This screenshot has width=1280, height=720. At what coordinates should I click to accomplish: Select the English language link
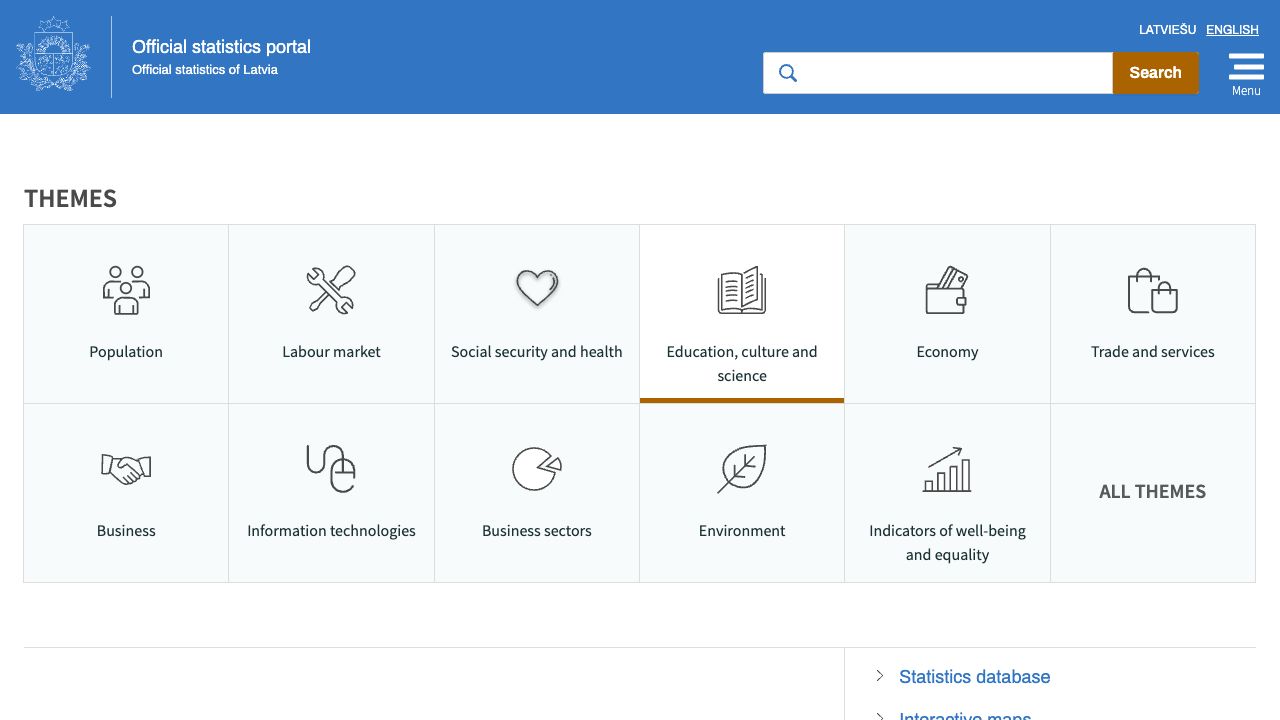[1232, 30]
